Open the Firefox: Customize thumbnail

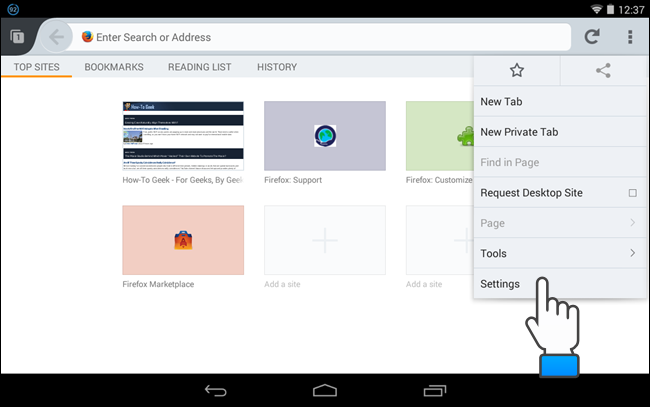440,136
